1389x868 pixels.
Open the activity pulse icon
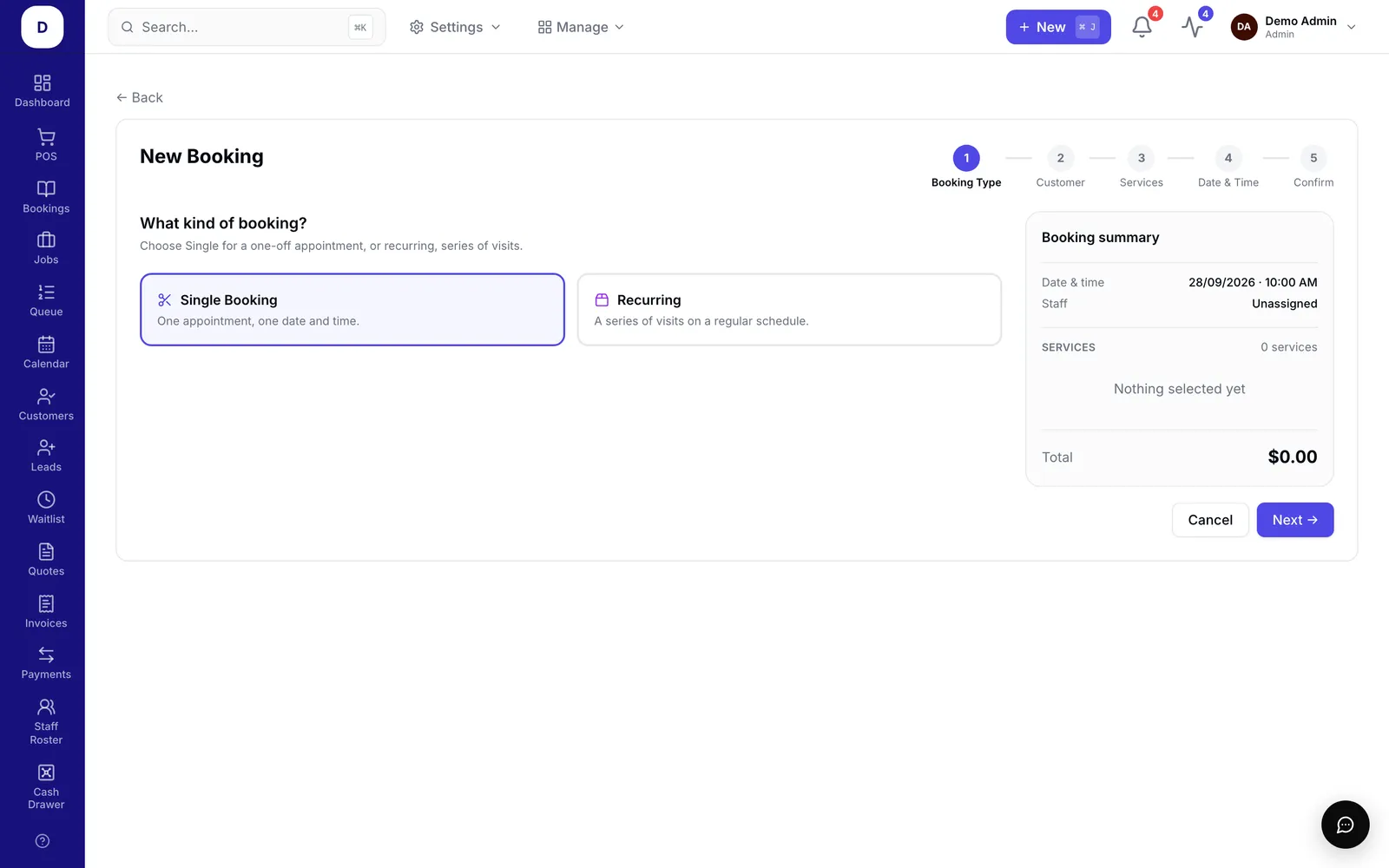[x=1192, y=27]
